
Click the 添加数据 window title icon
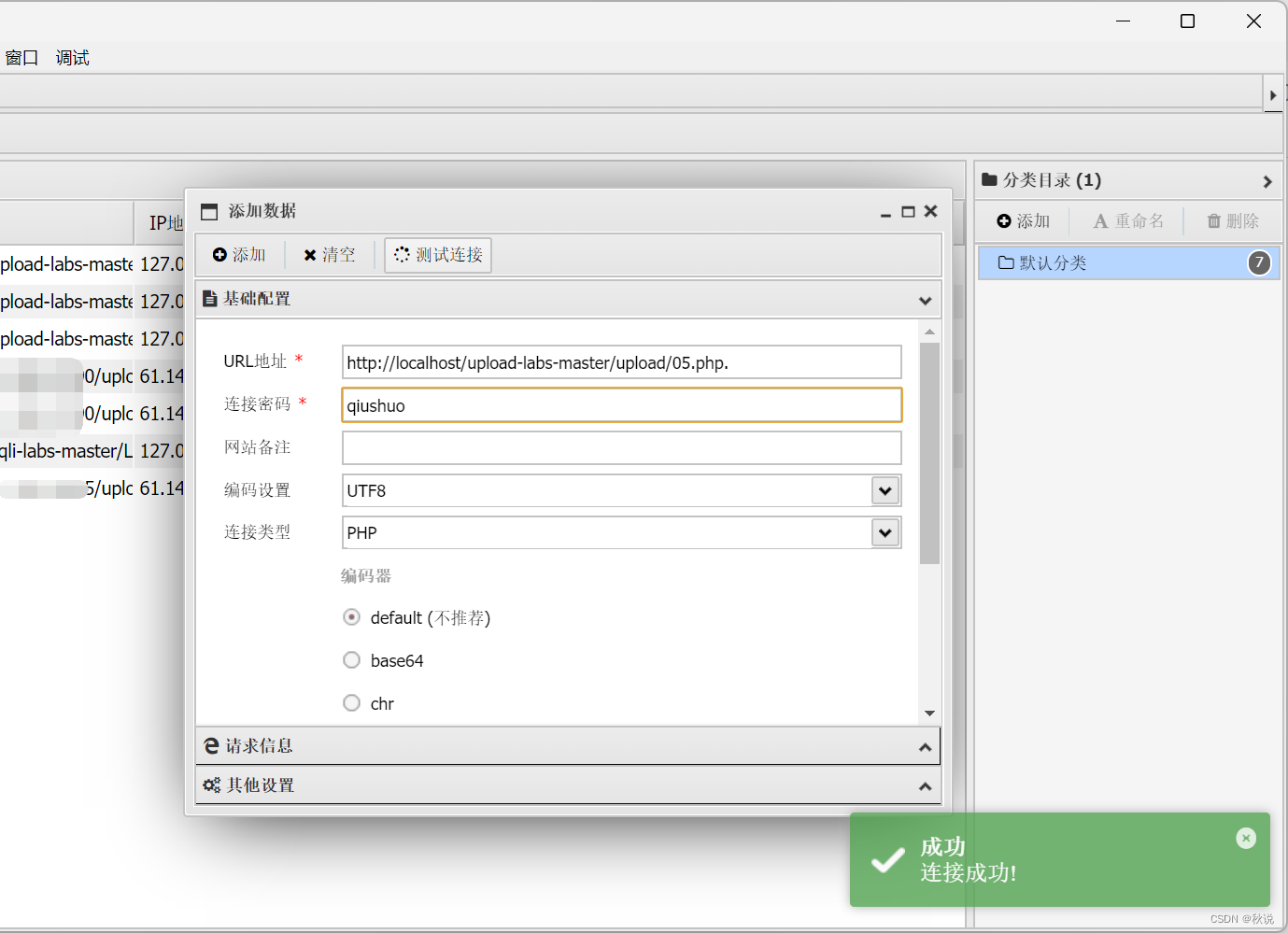tap(209, 212)
